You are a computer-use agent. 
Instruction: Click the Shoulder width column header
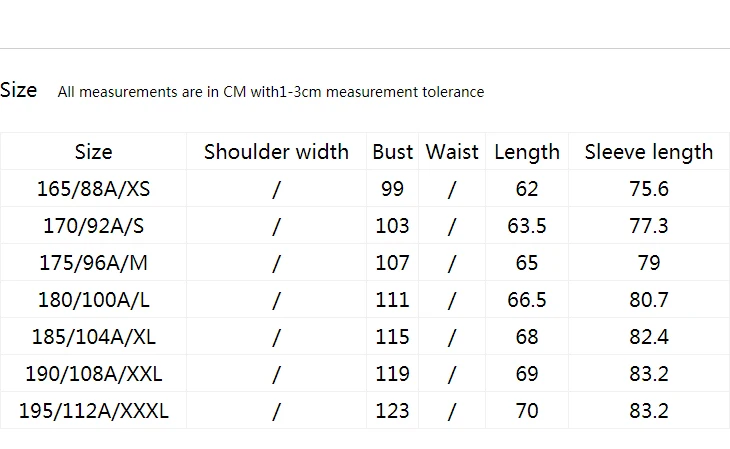[x=276, y=152]
